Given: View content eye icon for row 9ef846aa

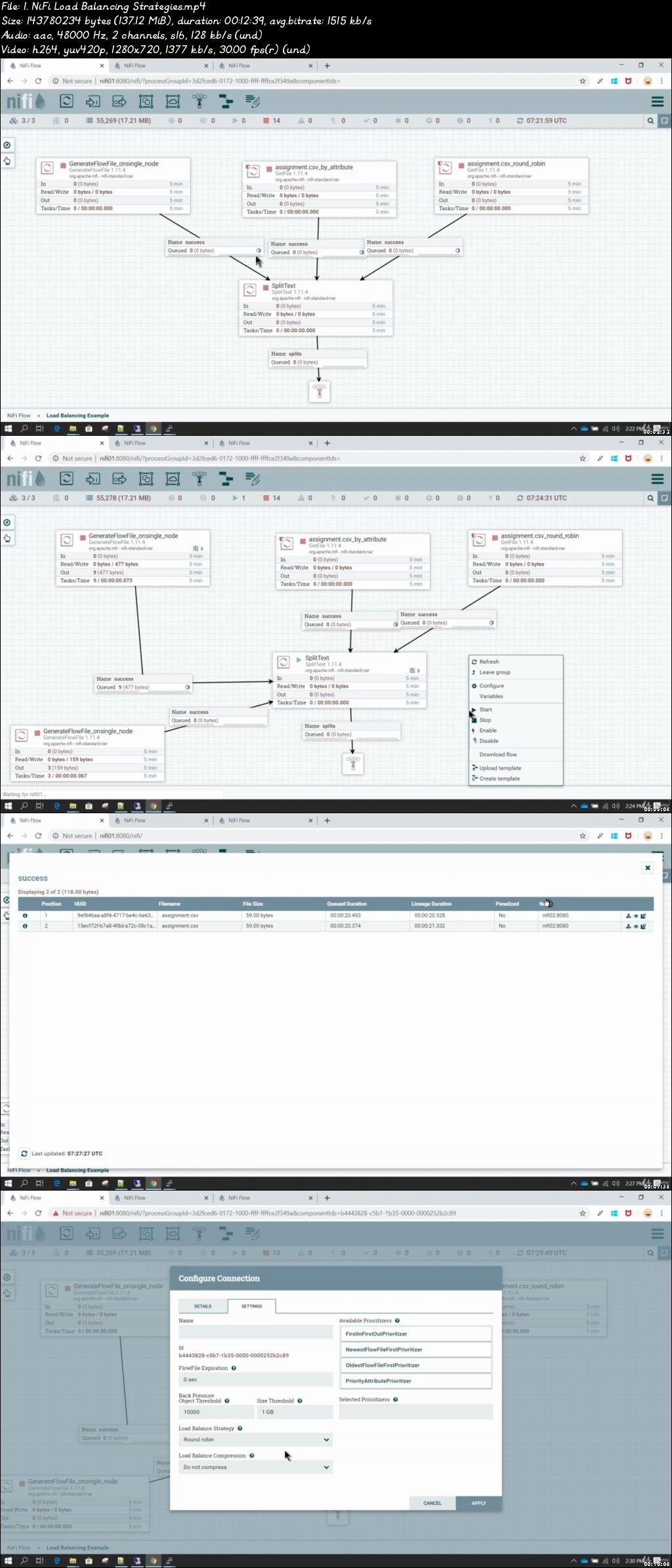Looking at the screenshot, I should pos(635,916).
